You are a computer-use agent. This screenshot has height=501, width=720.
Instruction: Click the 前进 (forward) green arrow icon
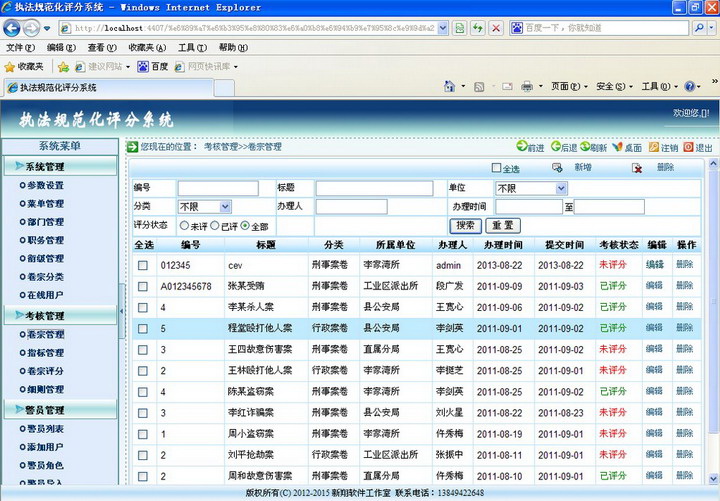521,147
